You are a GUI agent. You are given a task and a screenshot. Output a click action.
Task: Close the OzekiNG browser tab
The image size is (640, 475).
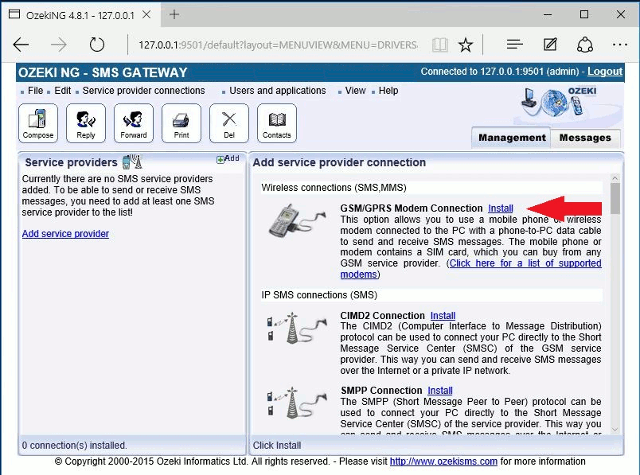click(x=146, y=15)
